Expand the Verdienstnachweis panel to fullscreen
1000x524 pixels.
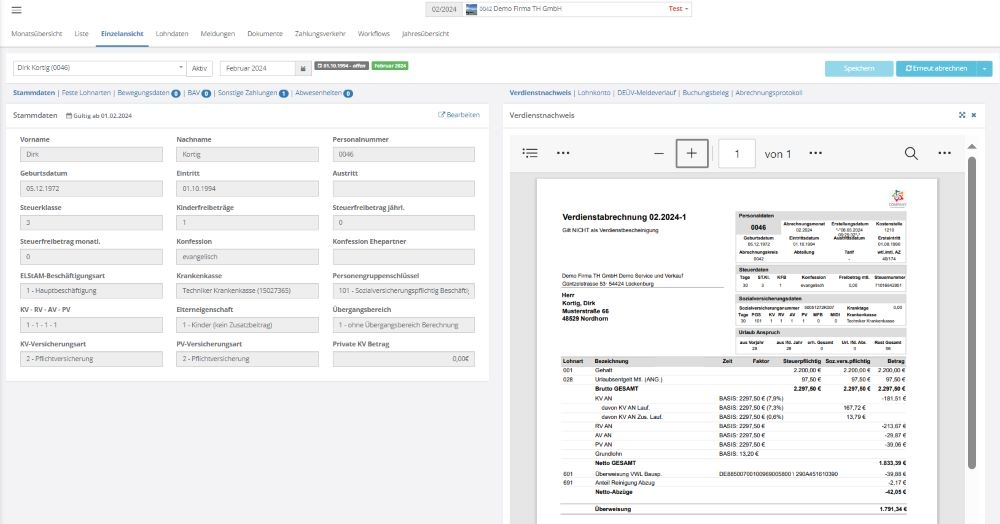pos(962,115)
